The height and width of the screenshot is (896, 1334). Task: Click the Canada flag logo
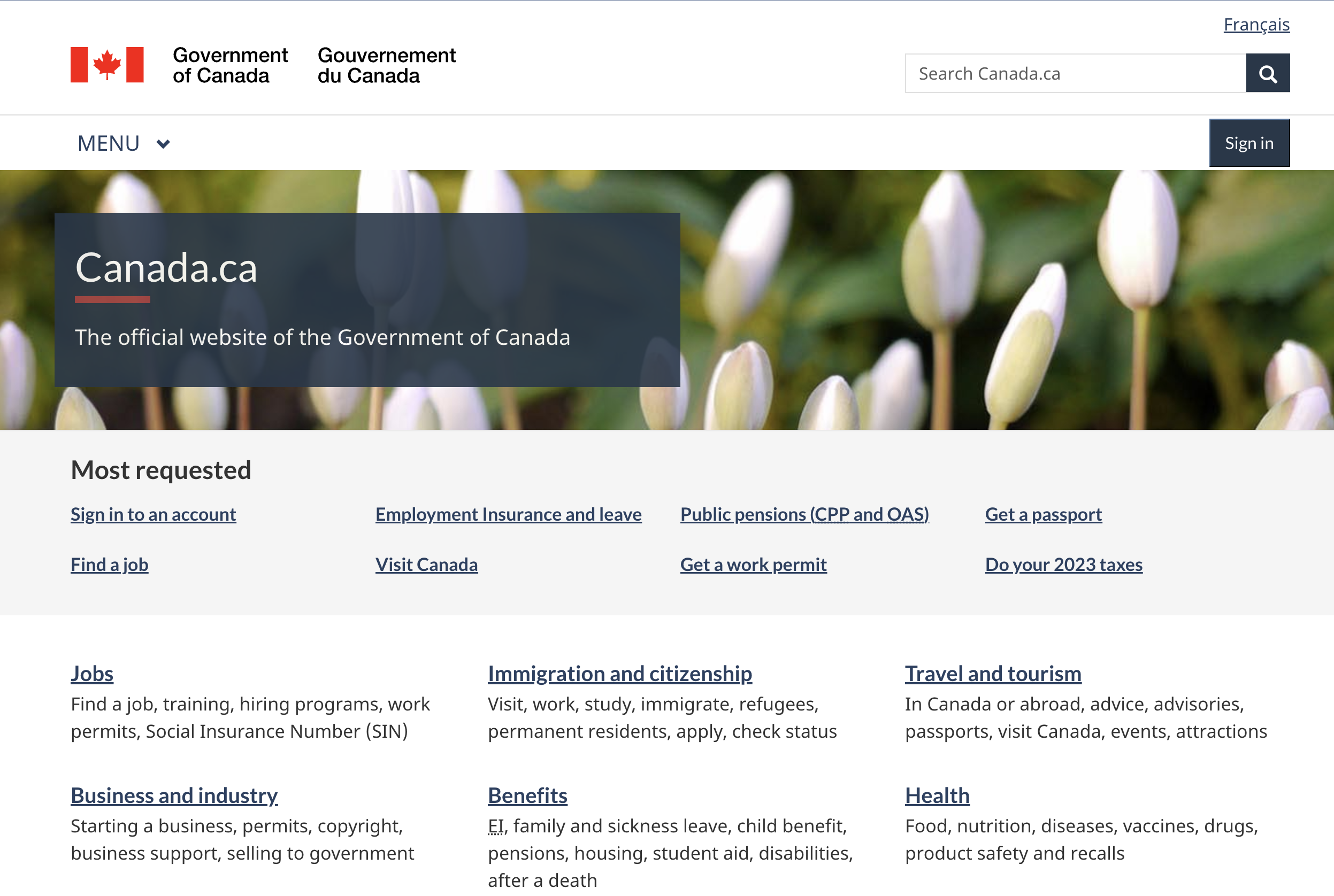pyautogui.click(x=107, y=65)
